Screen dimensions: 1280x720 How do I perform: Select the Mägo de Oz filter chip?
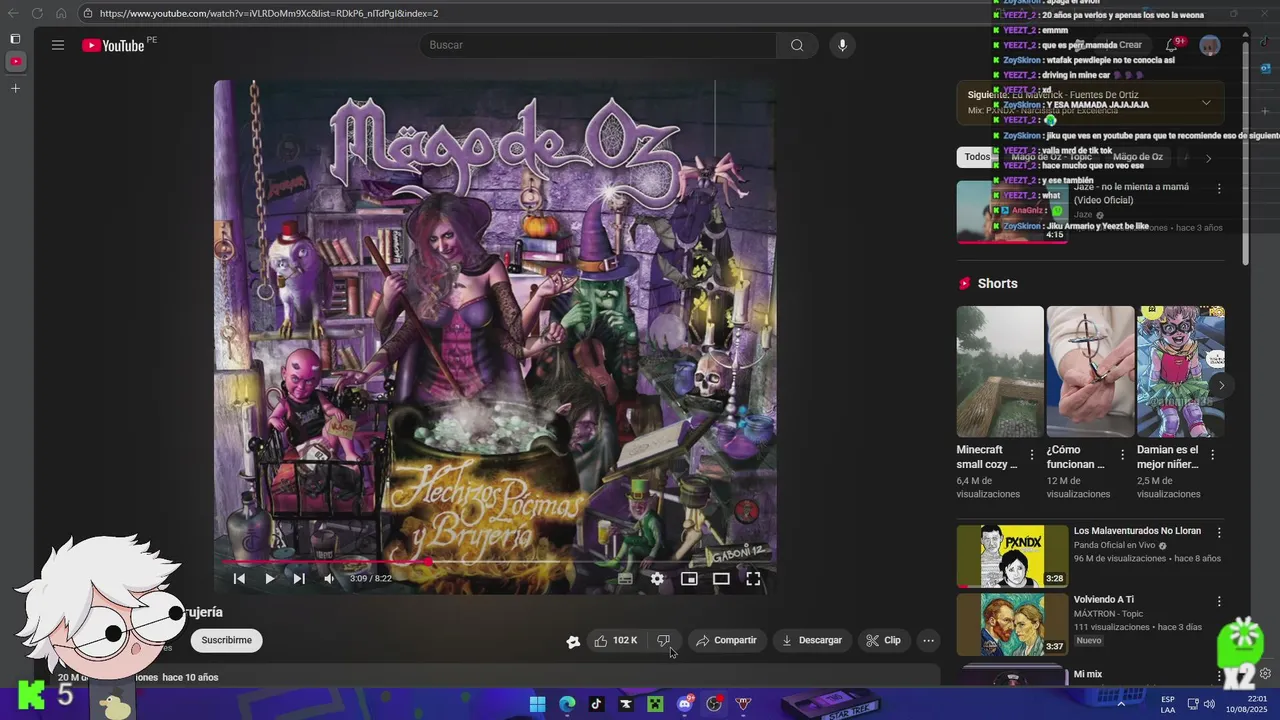point(1138,157)
